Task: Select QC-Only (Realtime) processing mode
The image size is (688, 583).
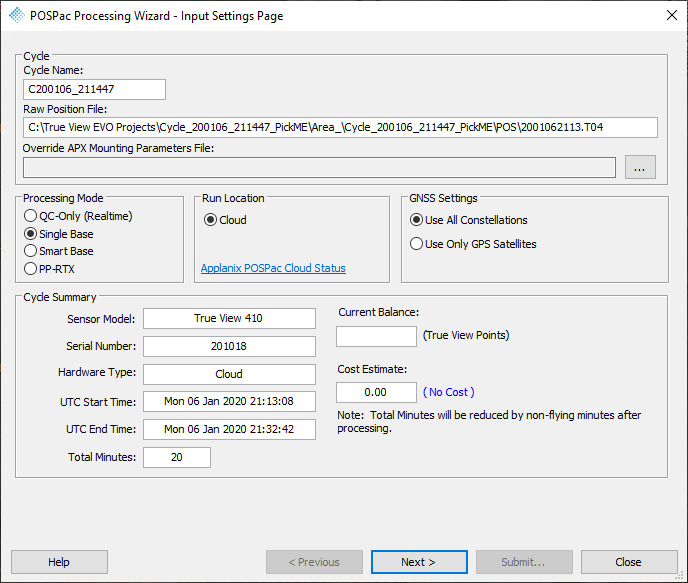Action: click(x=78, y=216)
